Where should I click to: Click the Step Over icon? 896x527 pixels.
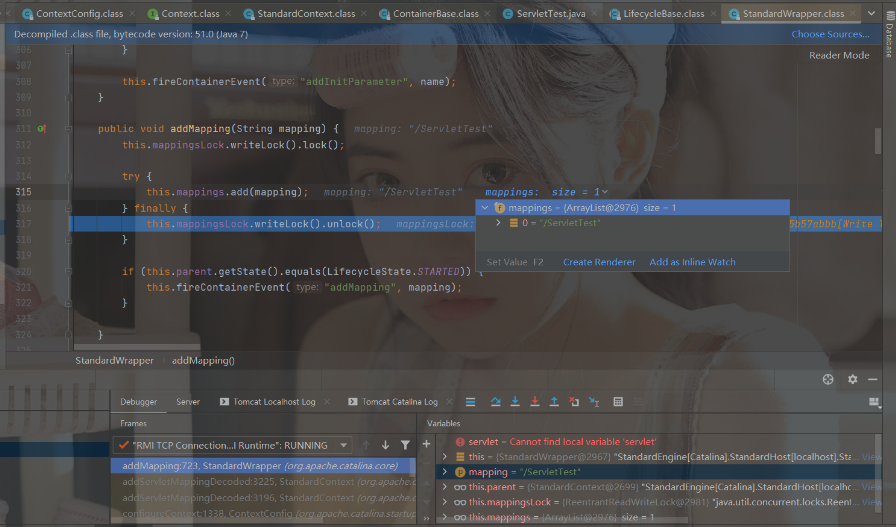point(495,402)
